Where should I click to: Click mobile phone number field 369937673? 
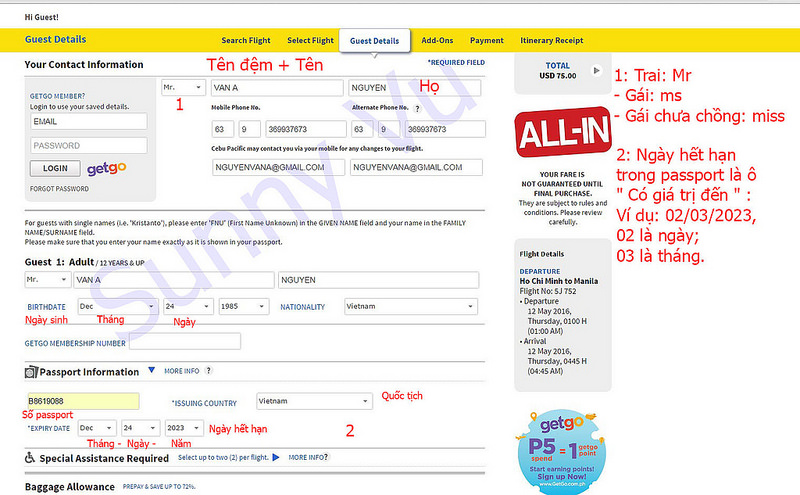[306, 129]
